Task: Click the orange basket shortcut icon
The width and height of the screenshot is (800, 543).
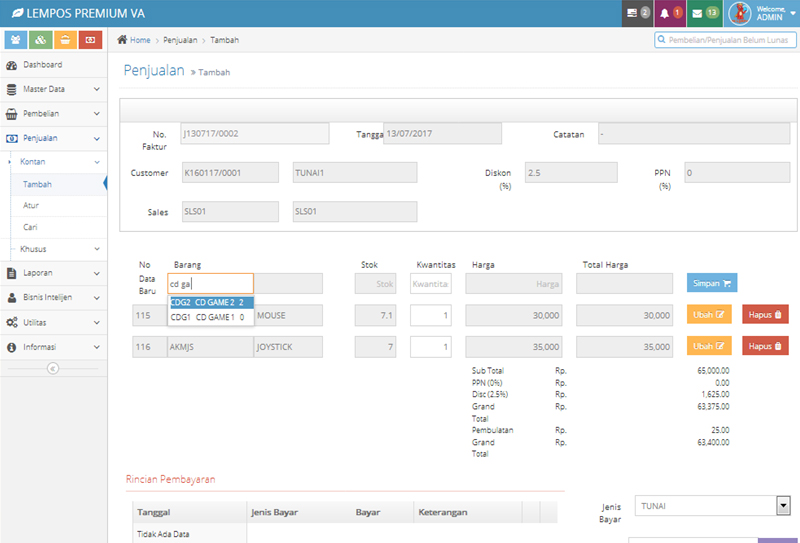Action: click(65, 40)
